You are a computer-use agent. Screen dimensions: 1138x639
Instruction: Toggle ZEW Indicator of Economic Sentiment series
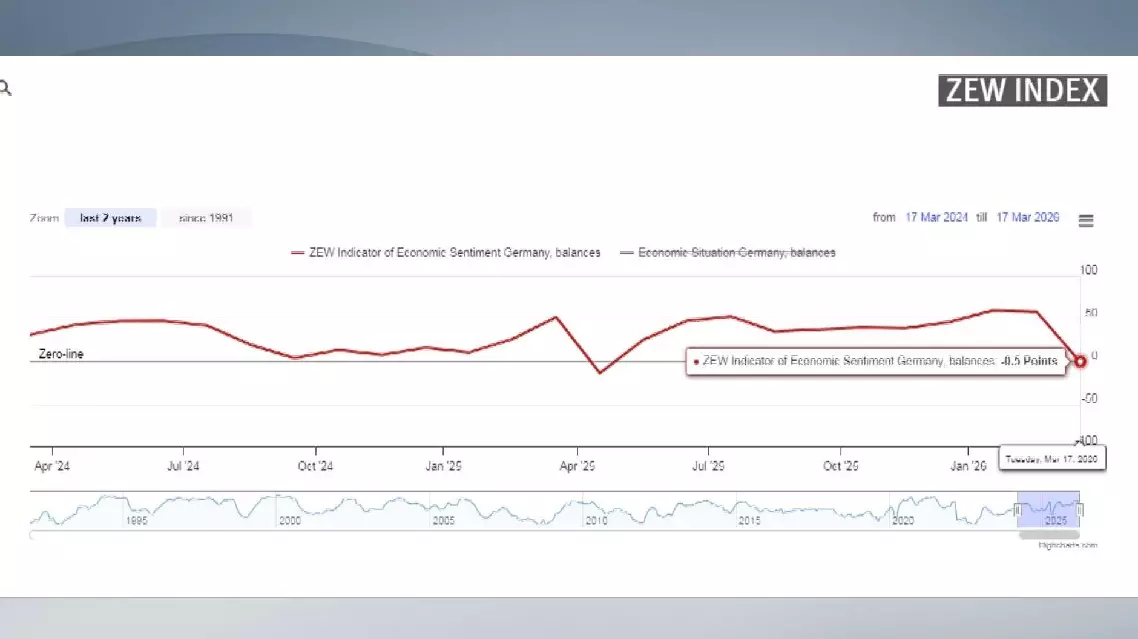point(446,253)
